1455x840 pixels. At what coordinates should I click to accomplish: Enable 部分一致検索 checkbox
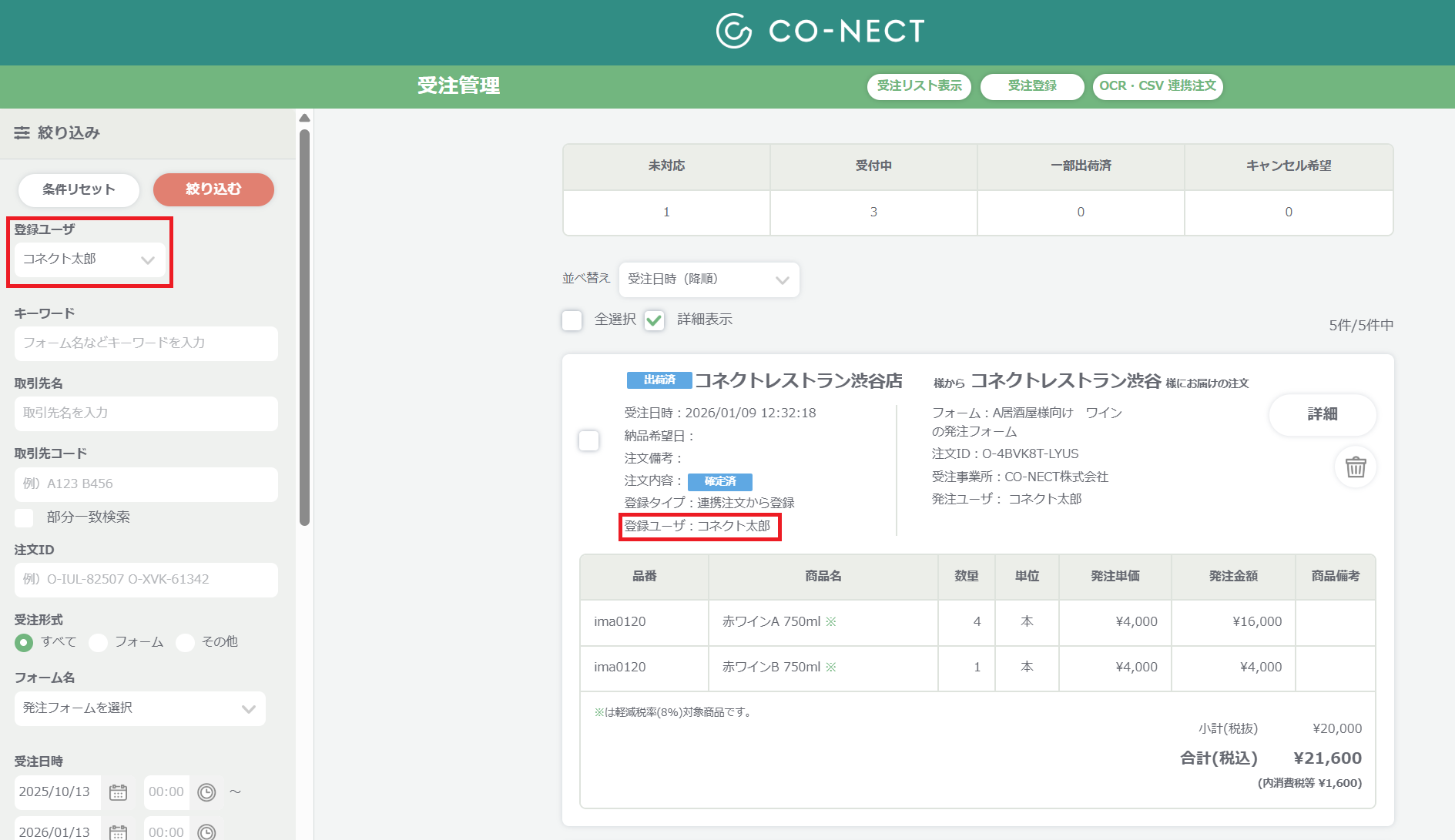[24, 517]
